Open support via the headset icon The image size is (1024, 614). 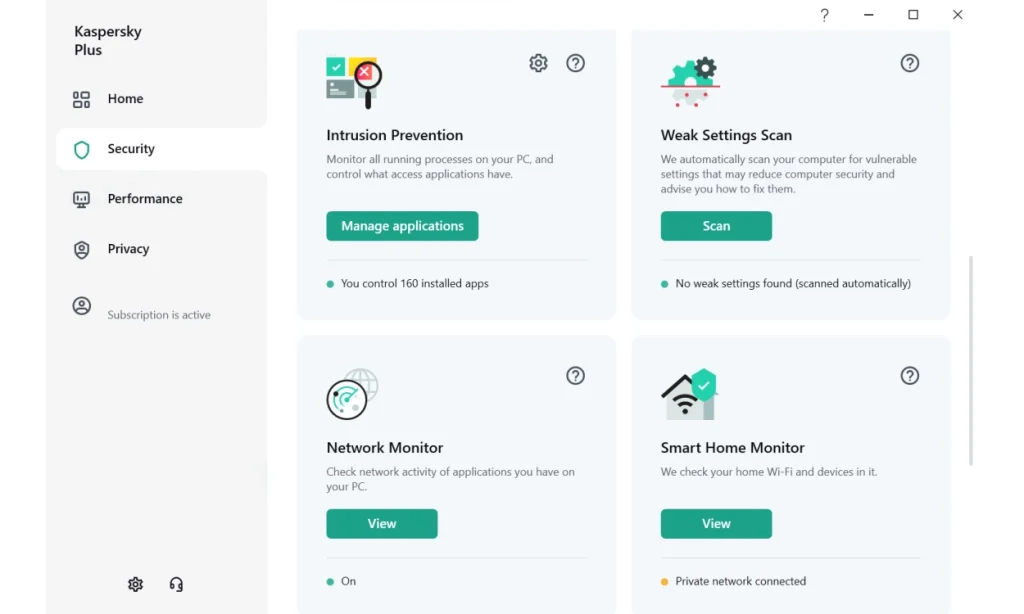pyautogui.click(x=176, y=583)
